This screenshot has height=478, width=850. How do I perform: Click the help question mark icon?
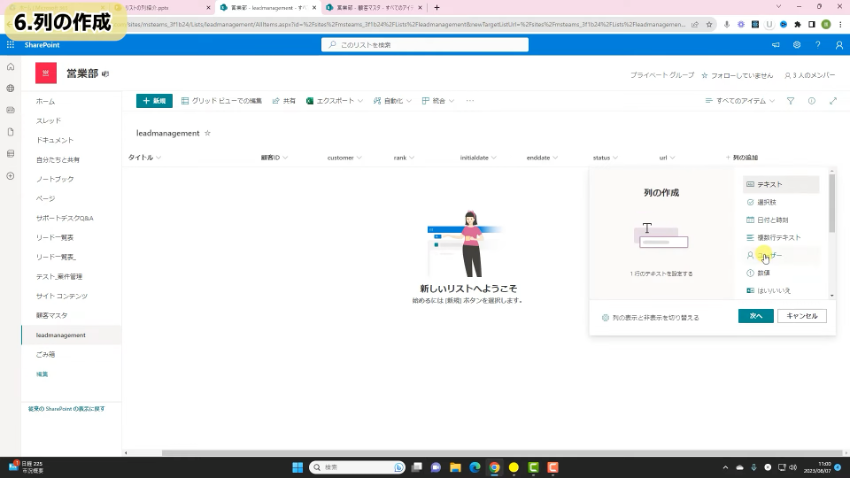point(817,45)
